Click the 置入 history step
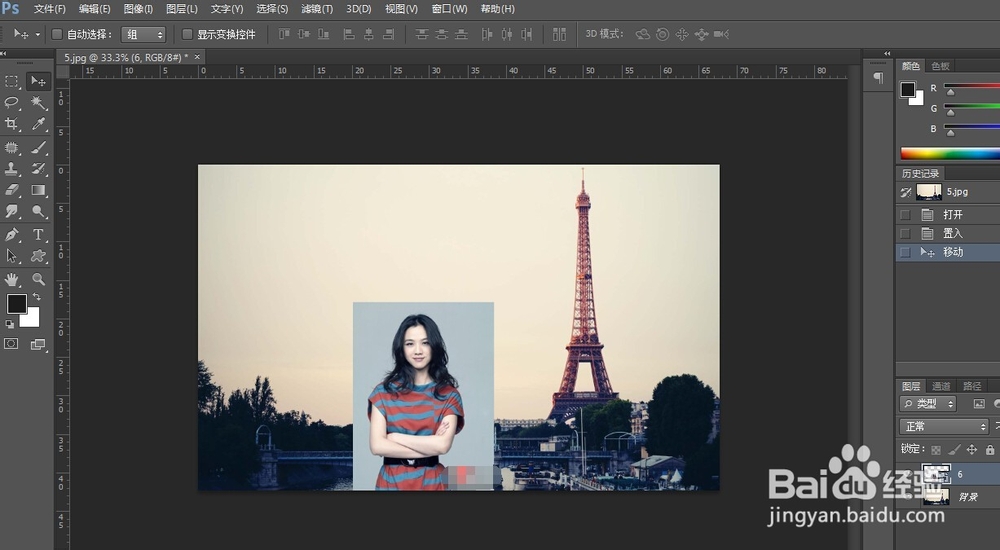Screen dimensions: 1000x550 [952, 233]
